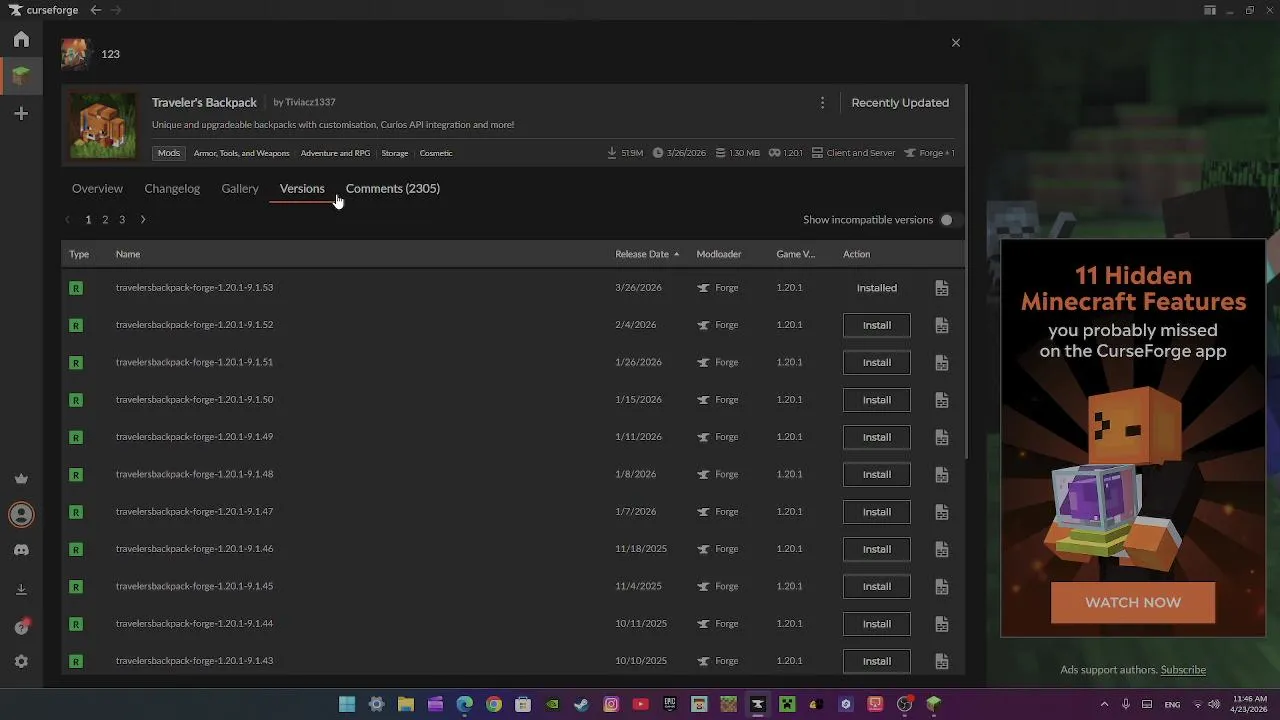The image size is (1280, 720).
Task: View changelog icon for version 9.1.46
Action: tap(941, 549)
